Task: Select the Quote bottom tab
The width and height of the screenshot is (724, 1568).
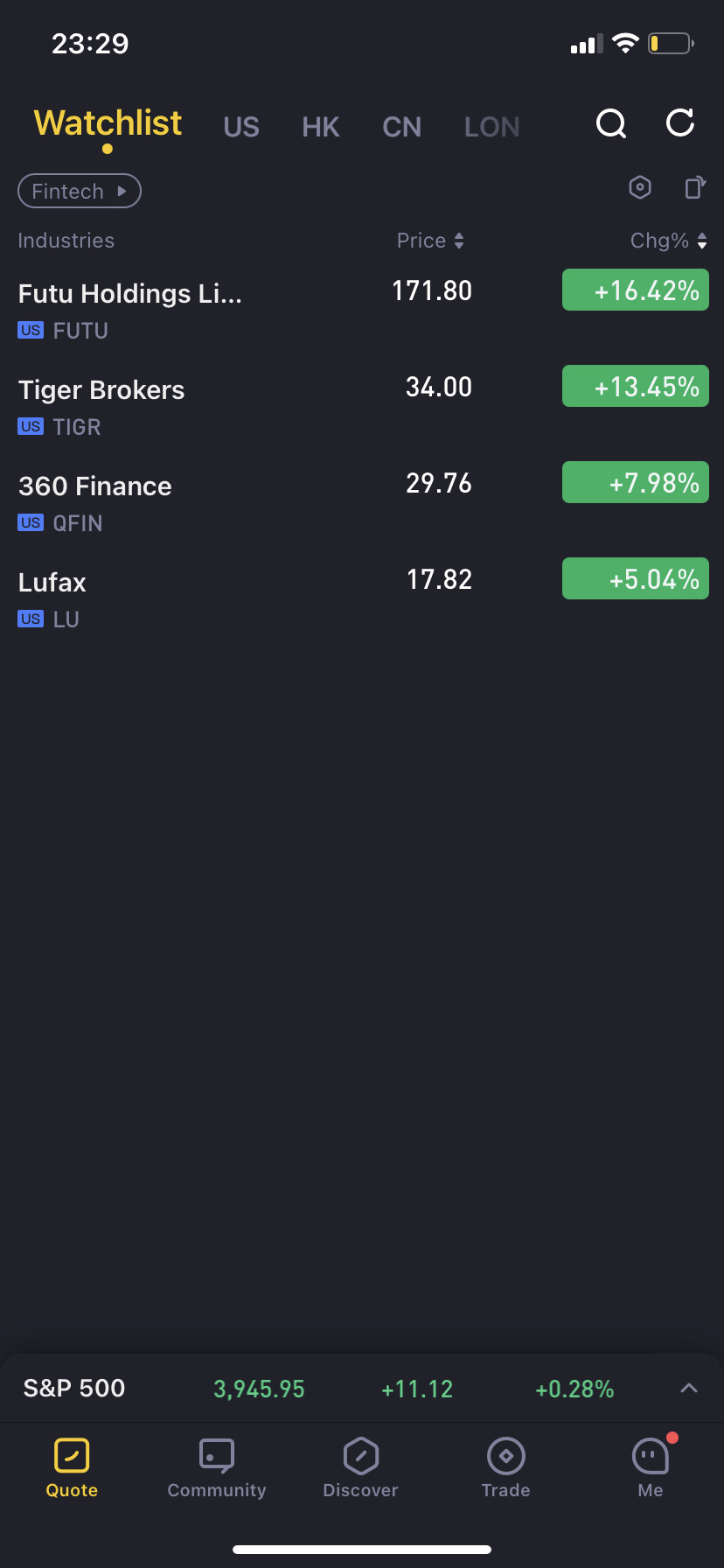Action: (x=72, y=1467)
